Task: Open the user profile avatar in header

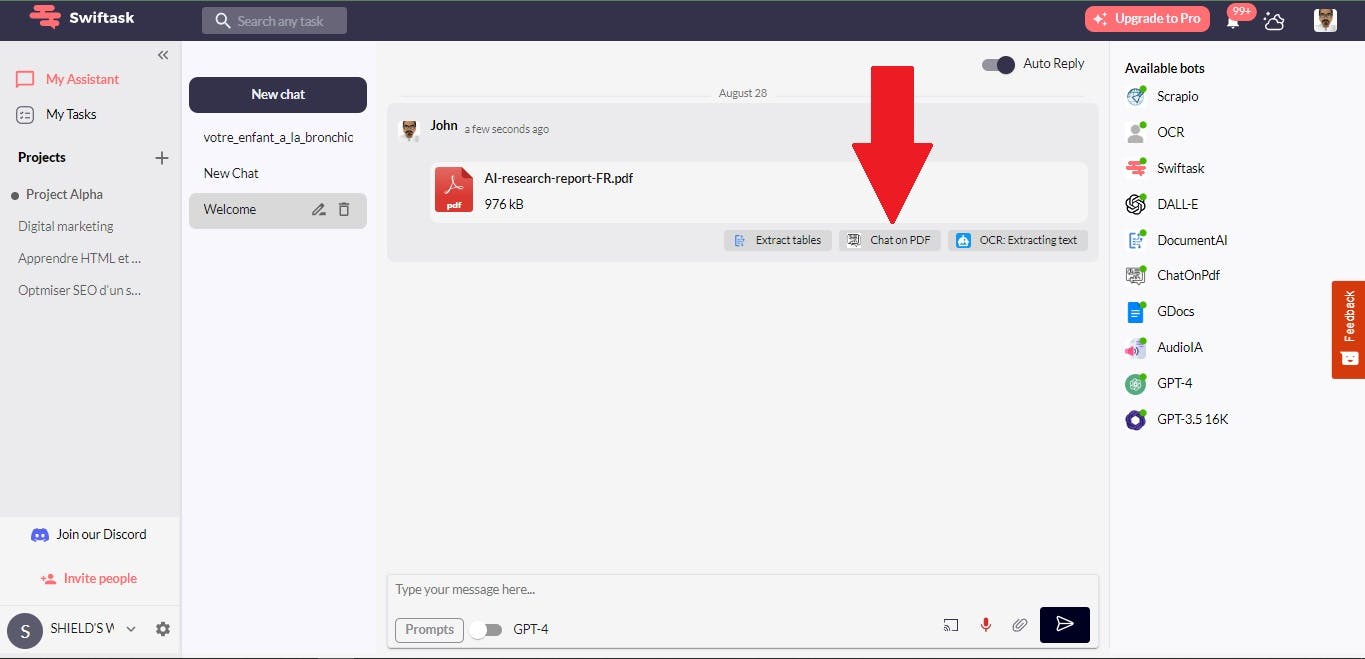Action: pos(1325,20)
